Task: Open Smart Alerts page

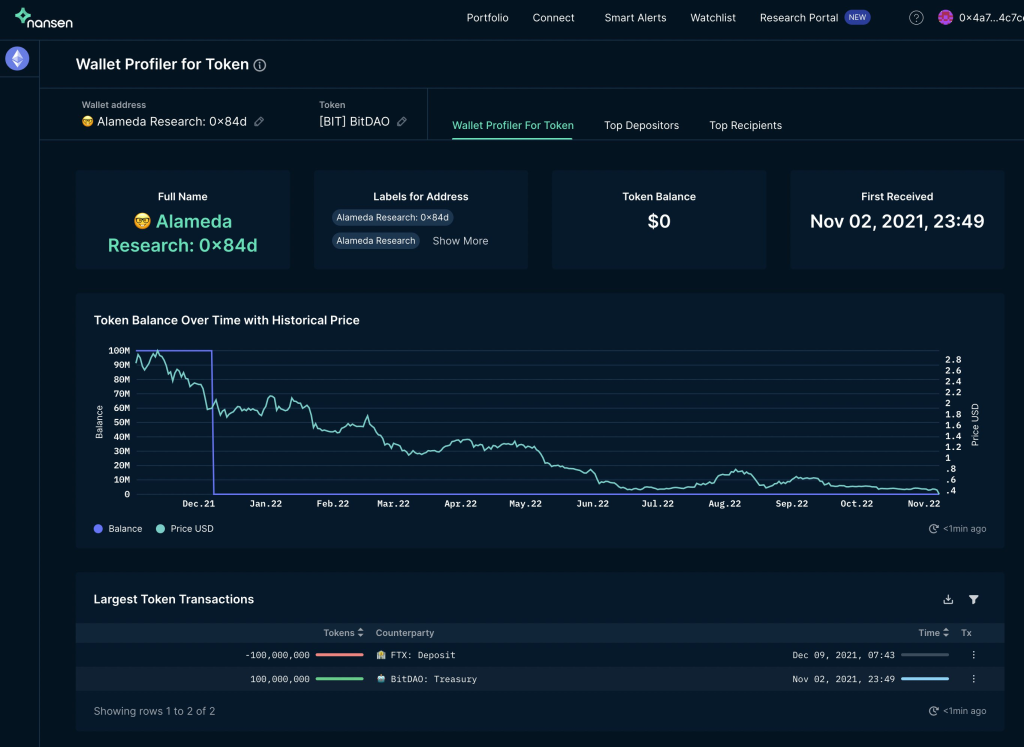Action: [x=635, y=18]
